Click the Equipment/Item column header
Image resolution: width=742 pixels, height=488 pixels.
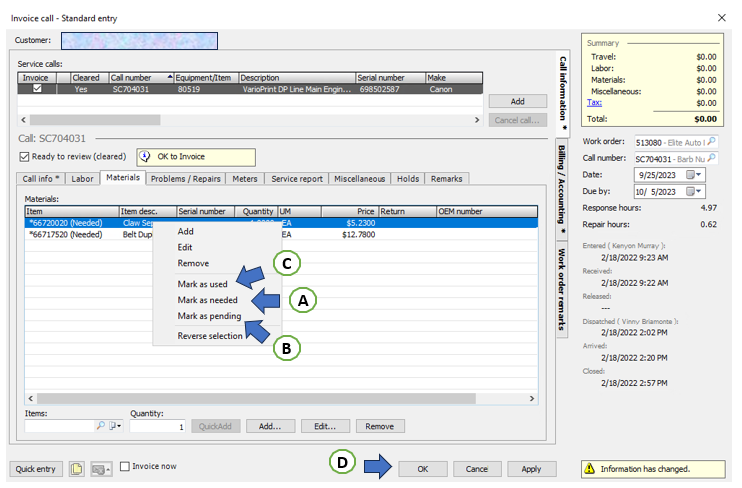206,78
